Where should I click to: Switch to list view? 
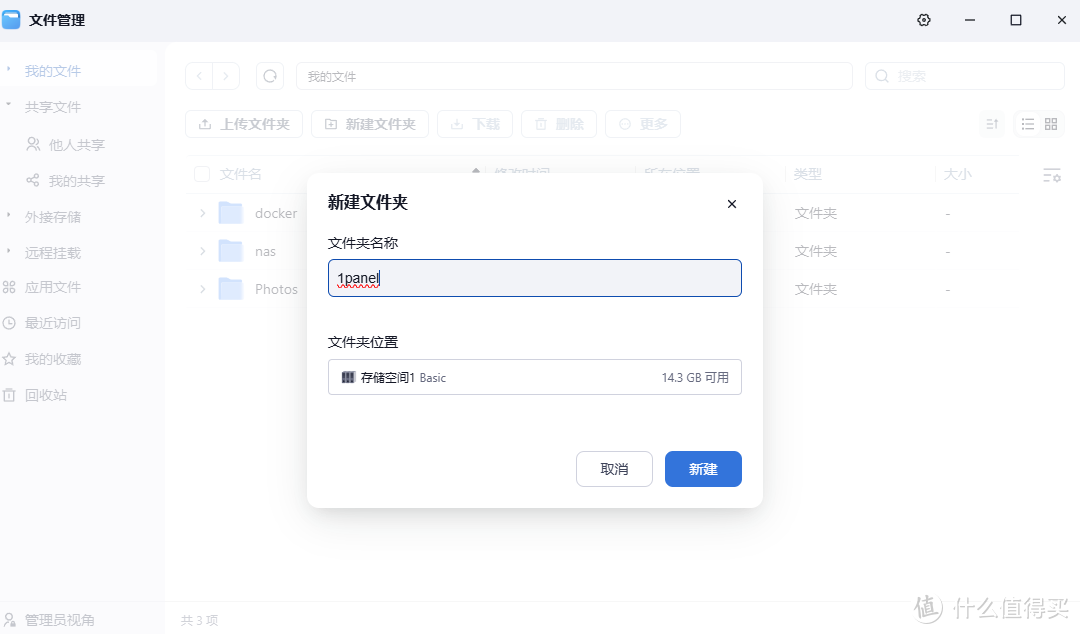[x=1028, y=124]
